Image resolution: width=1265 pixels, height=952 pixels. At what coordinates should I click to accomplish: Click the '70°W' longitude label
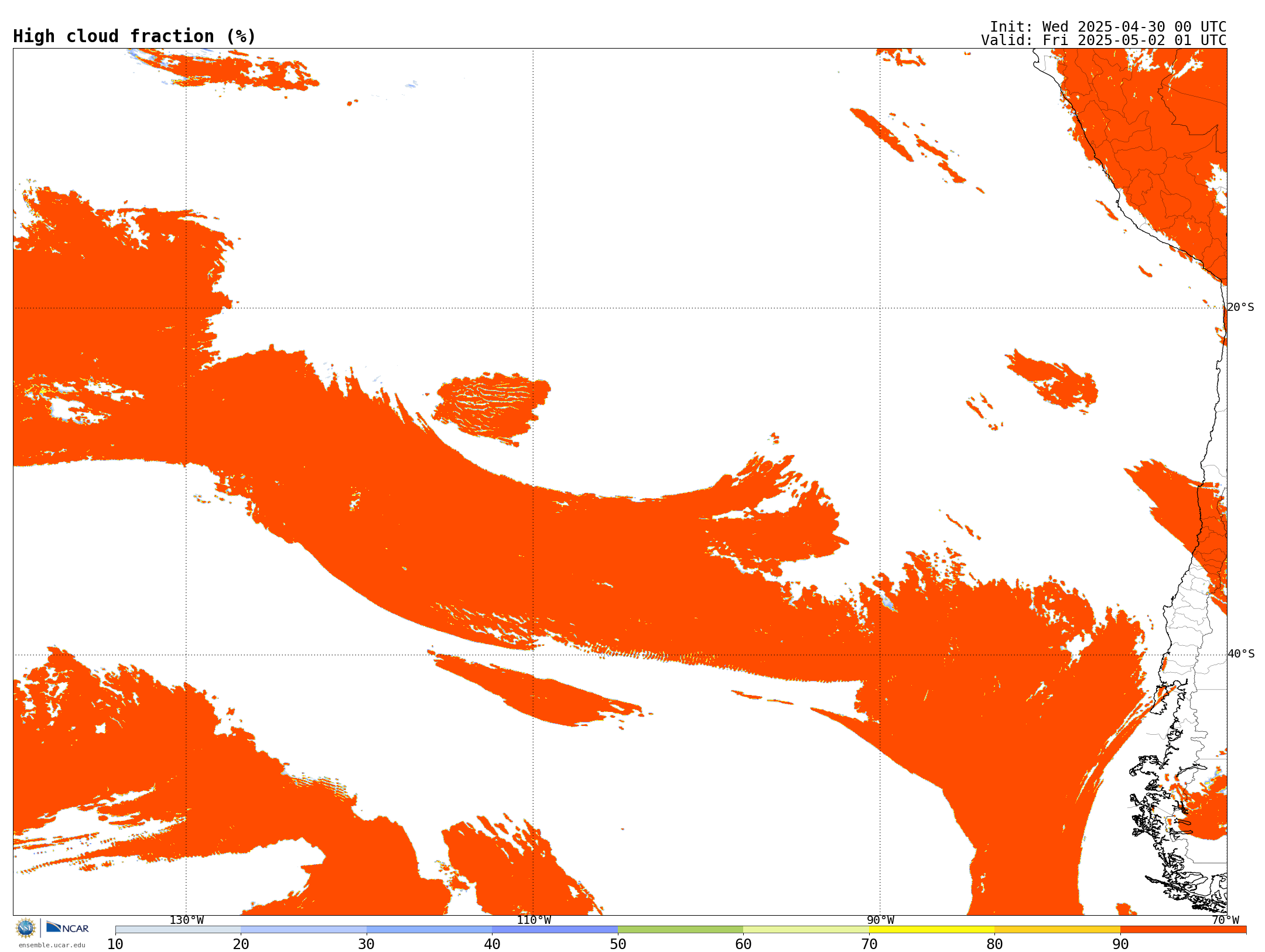[1225, 920]
